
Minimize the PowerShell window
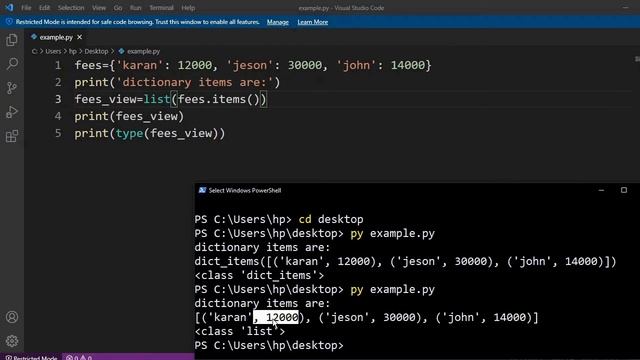(x=601, y=190)
